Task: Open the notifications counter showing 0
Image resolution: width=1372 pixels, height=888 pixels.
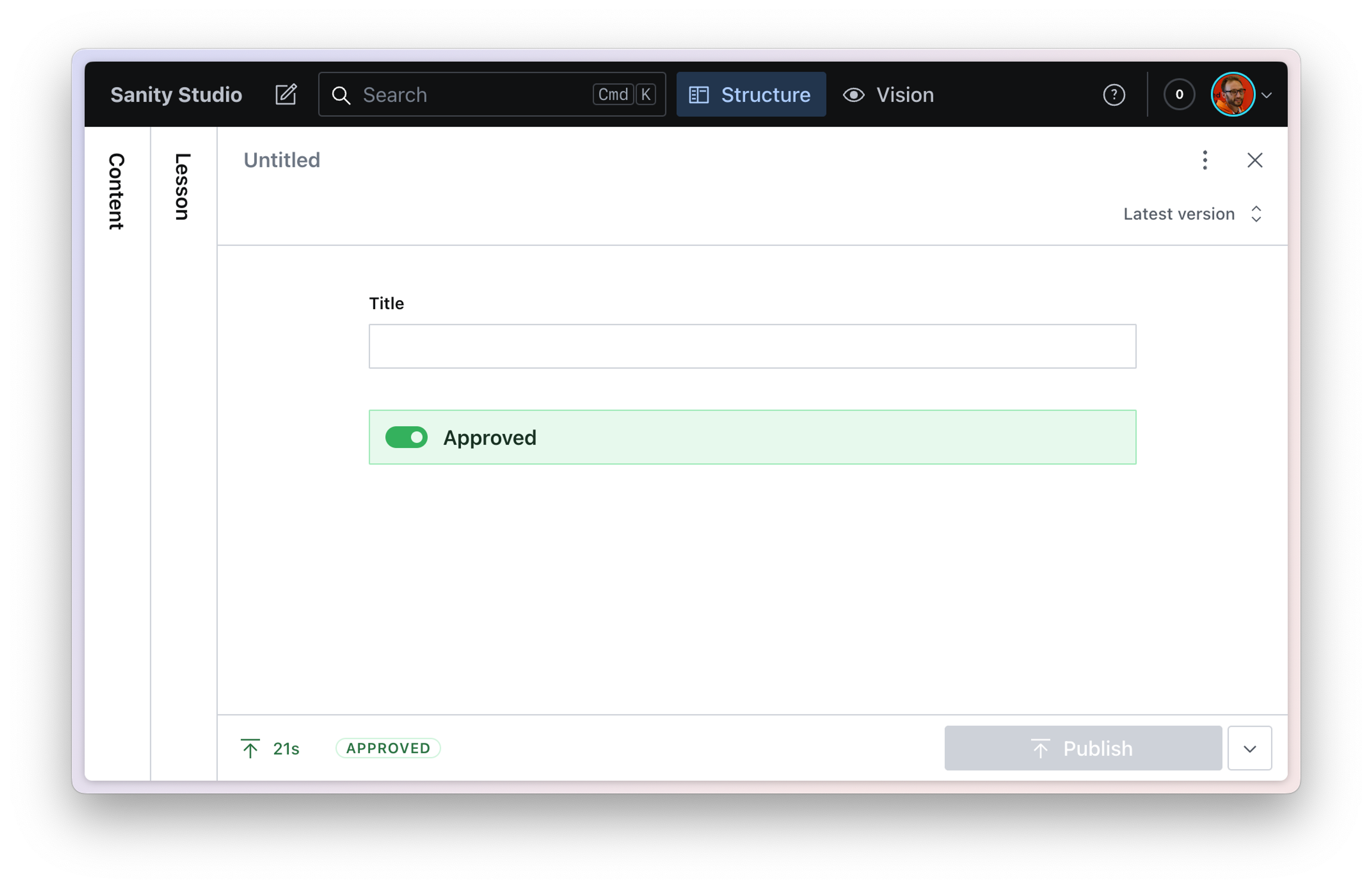Action: coord(1179,95)
